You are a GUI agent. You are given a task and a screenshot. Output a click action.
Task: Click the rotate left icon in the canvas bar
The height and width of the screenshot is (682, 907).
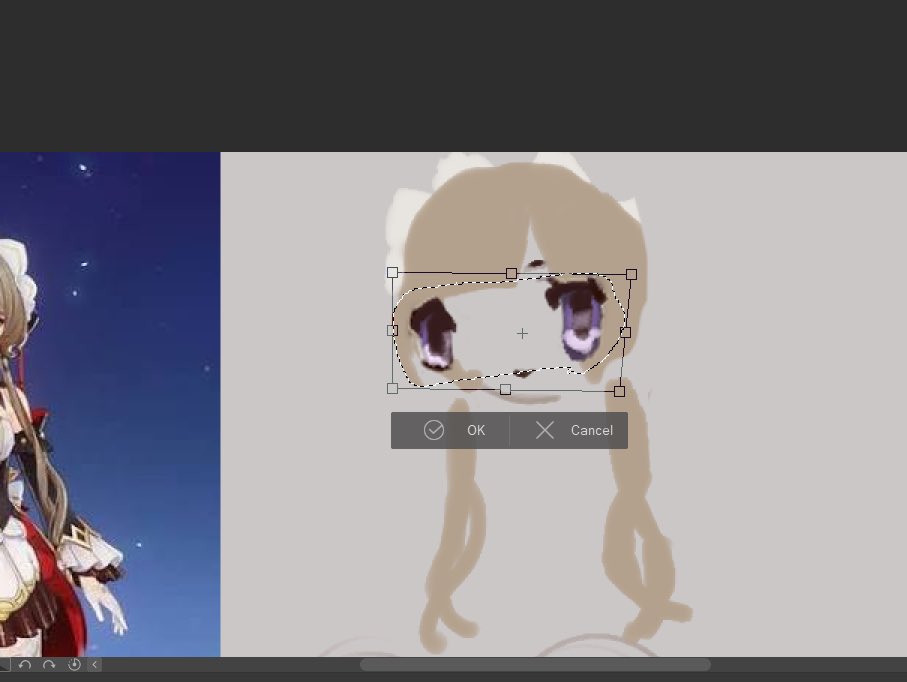[x=24, y=665]
